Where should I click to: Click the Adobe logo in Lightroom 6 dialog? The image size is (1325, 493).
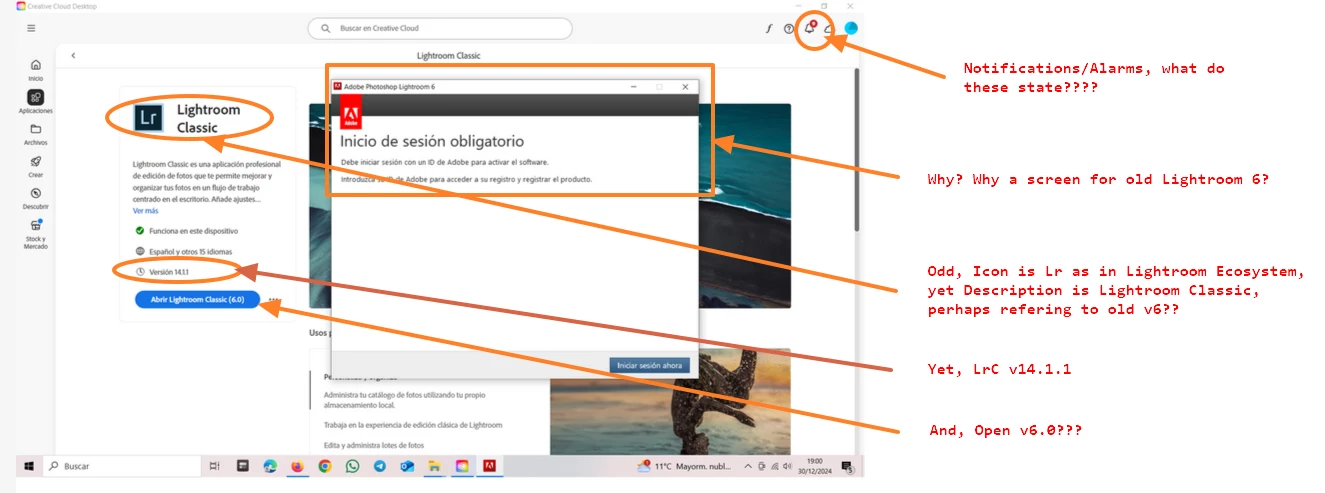(x=351, y=114)
